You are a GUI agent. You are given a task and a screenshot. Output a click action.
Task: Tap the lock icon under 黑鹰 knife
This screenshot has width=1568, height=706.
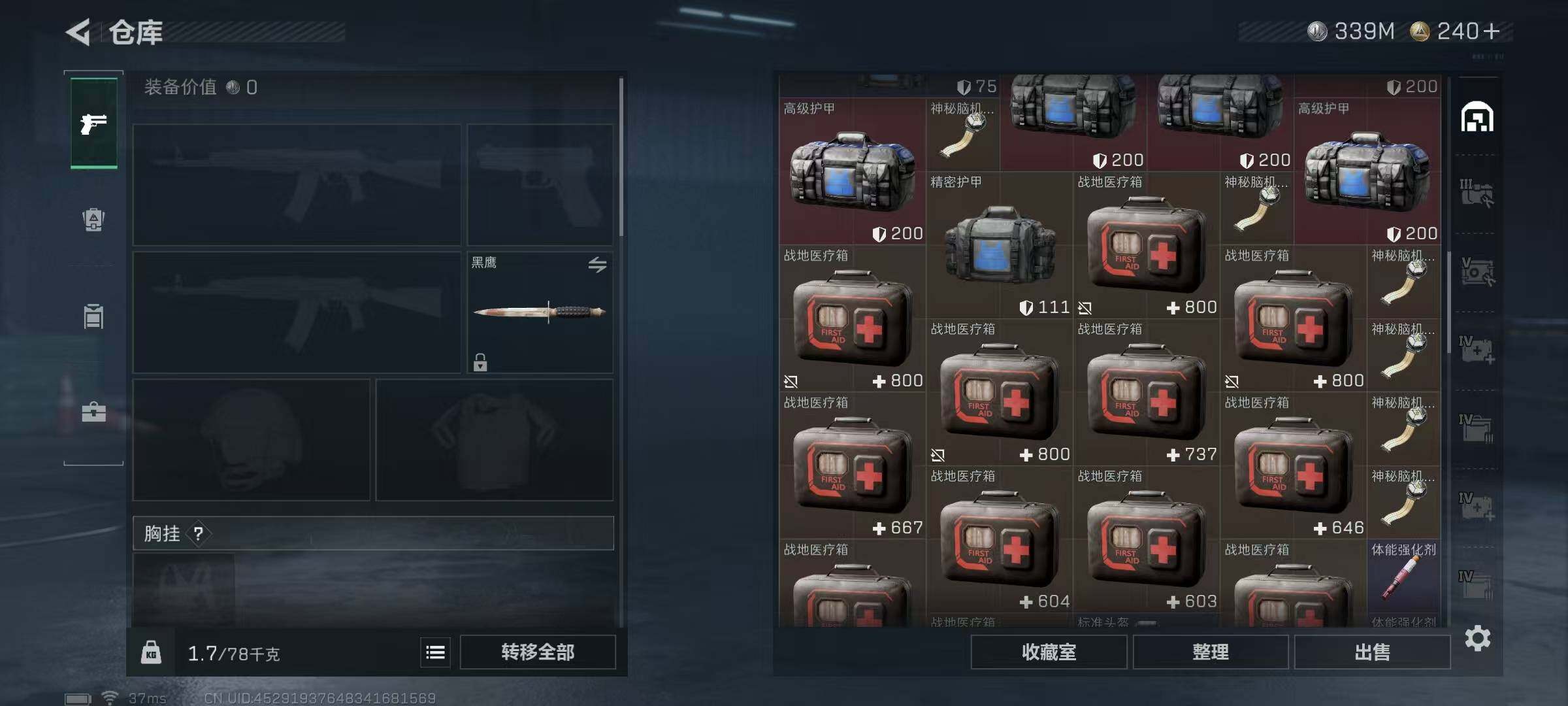click(x=480, y=362)
